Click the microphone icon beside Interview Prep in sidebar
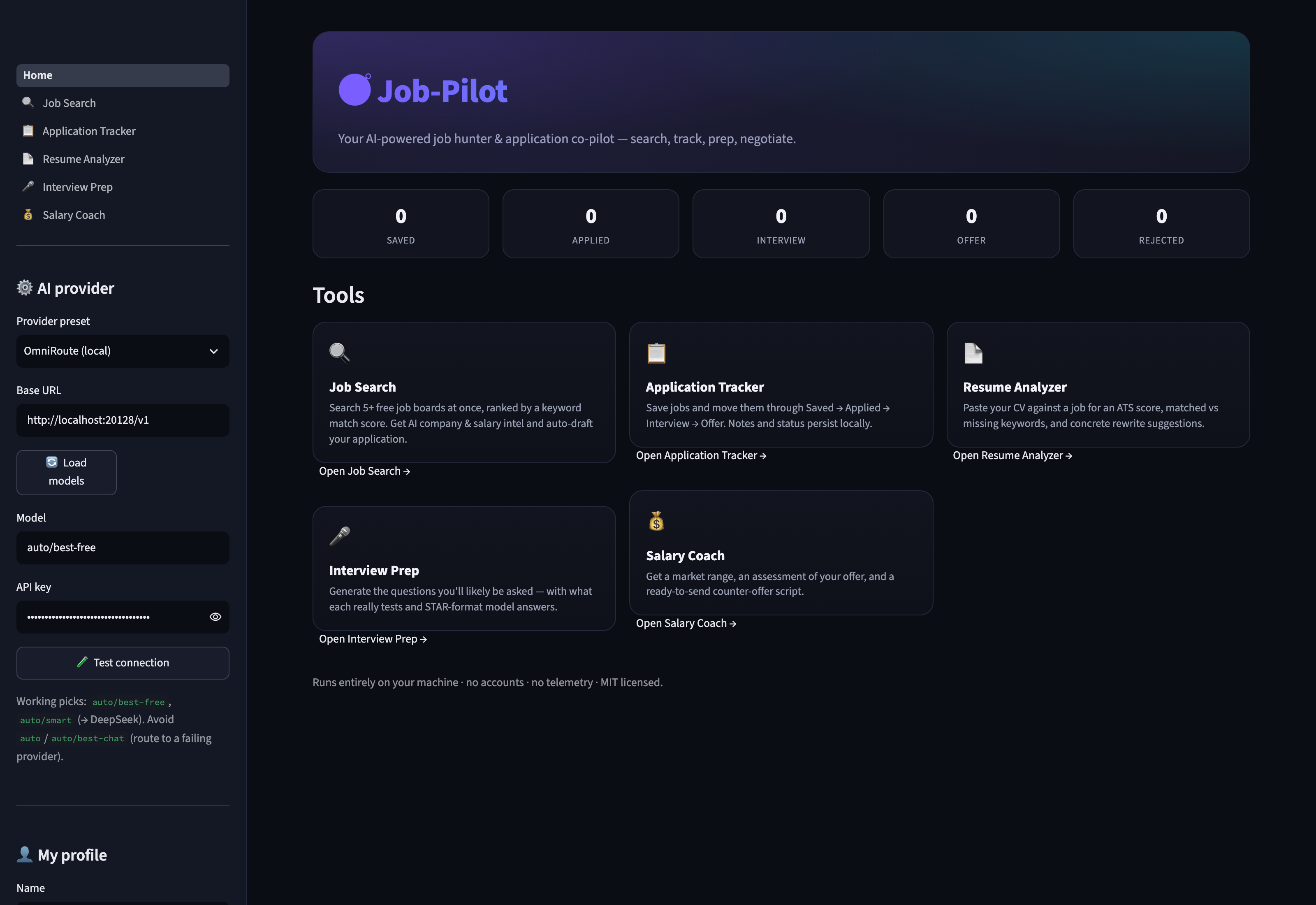This screenshot has height=905, width=1316. click(28, 187)
